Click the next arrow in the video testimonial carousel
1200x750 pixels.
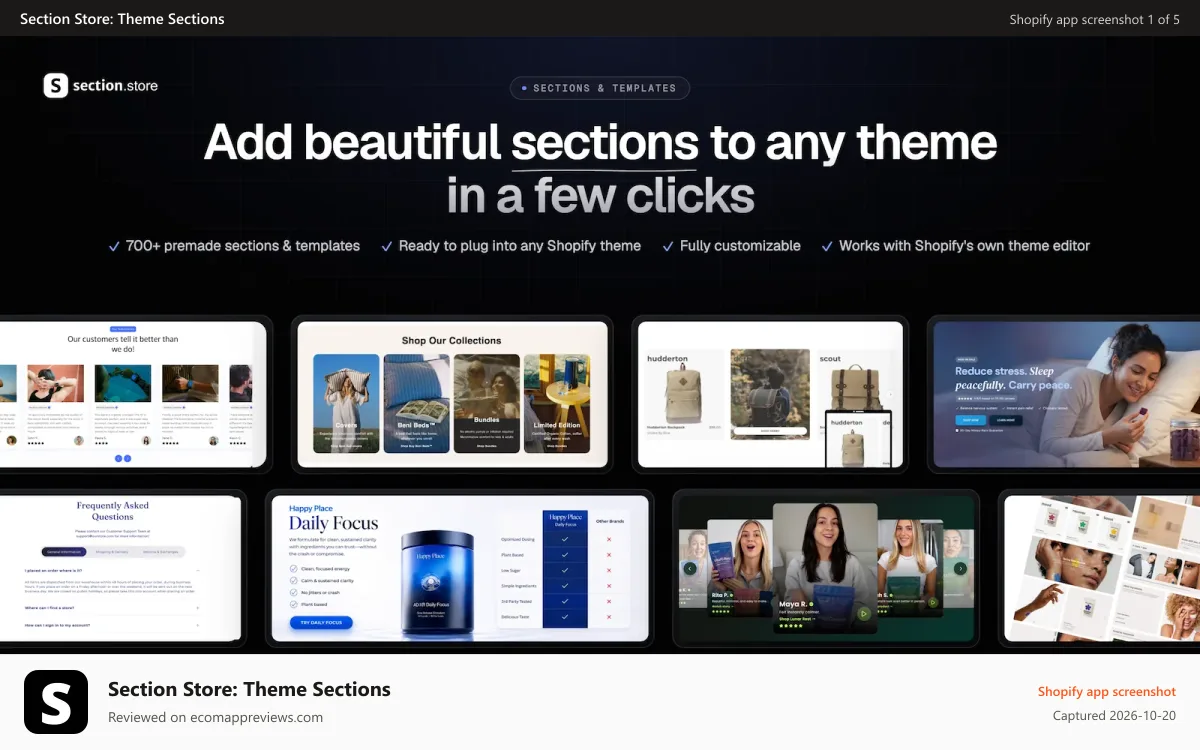click(960, 569)
